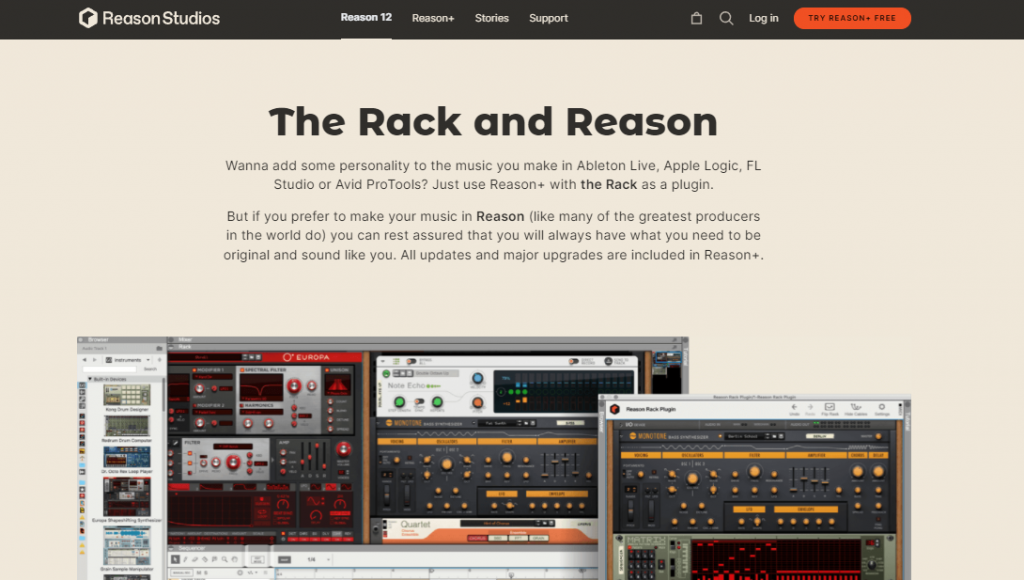Open rack Monotone patch selector
Screen dimensions: 1024x580
pos(509,423)
